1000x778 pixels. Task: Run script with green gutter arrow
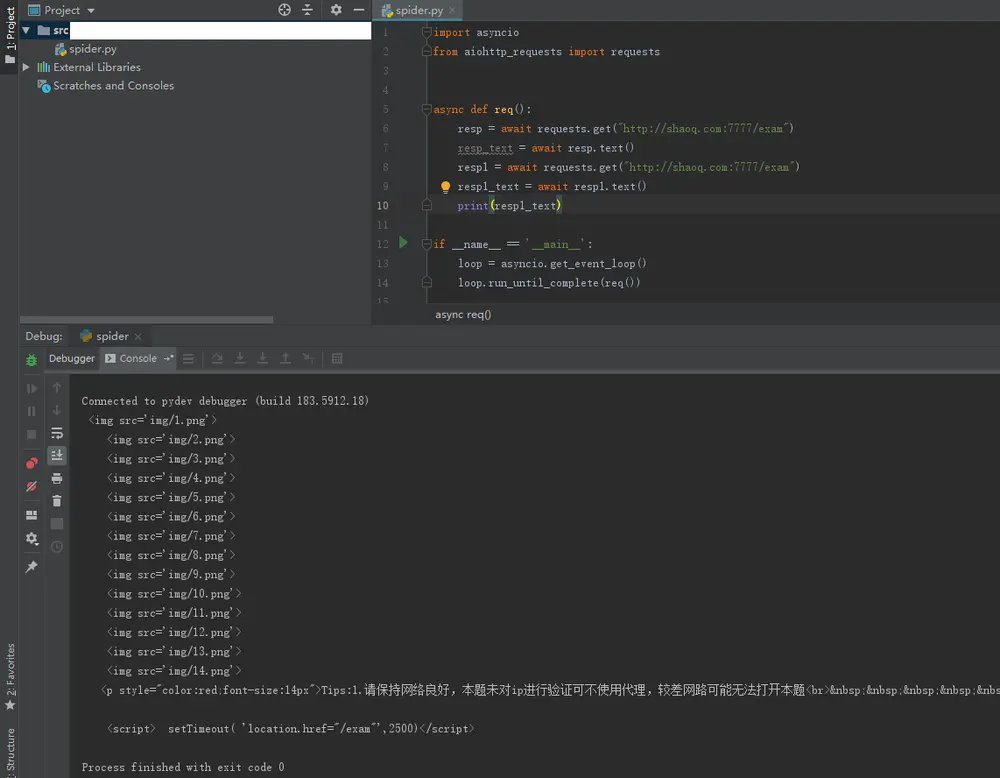(403, 243)
